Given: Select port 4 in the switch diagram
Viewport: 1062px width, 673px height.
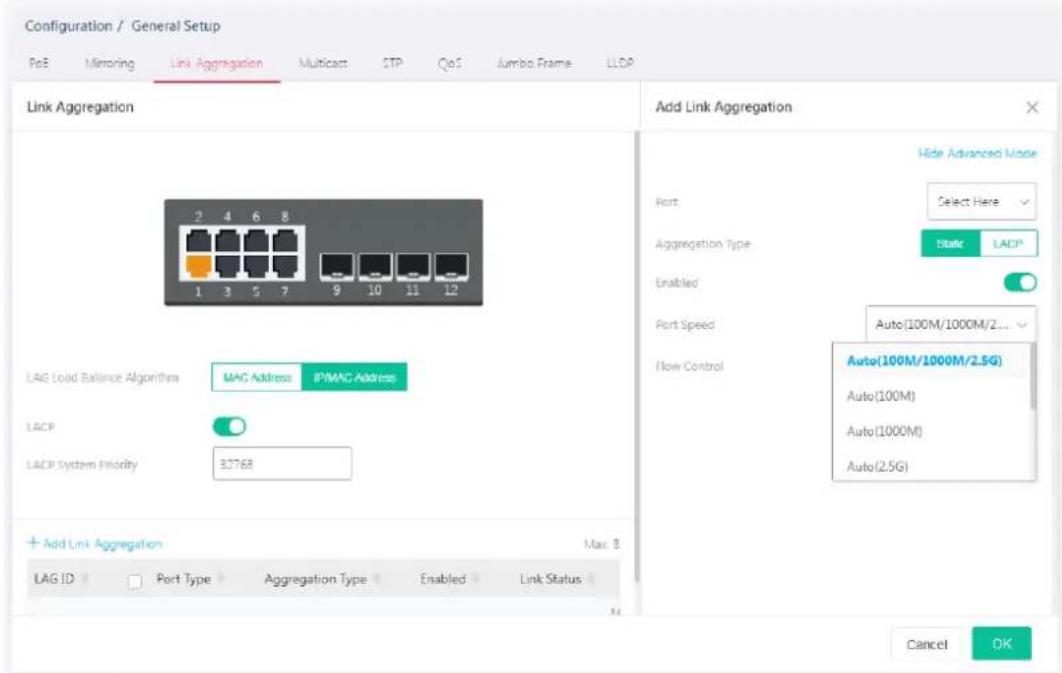Looking at the screenshot, I should click(x=227, y=241).
